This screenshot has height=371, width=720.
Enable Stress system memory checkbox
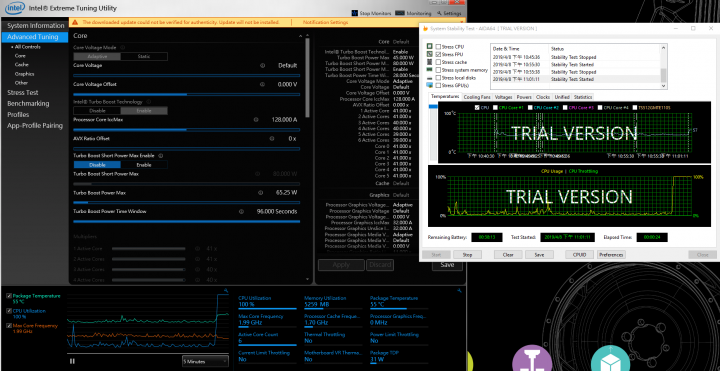(x=438, y=70)
